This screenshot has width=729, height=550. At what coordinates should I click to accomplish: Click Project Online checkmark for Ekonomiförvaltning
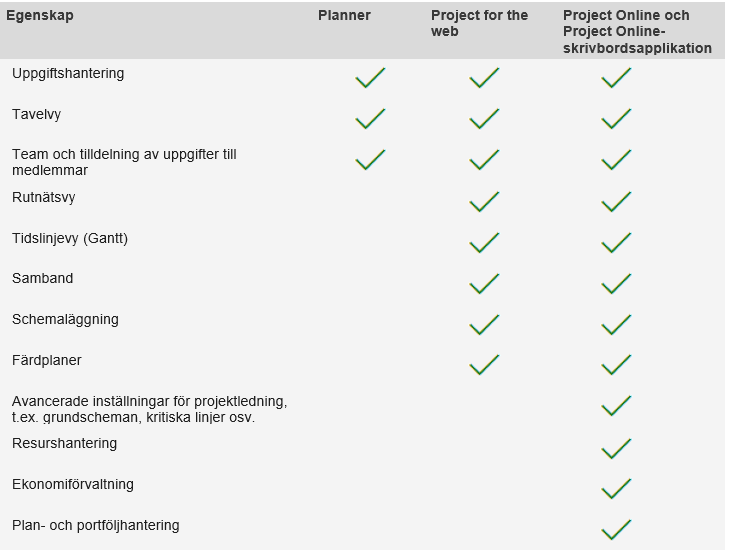(616, 489)
